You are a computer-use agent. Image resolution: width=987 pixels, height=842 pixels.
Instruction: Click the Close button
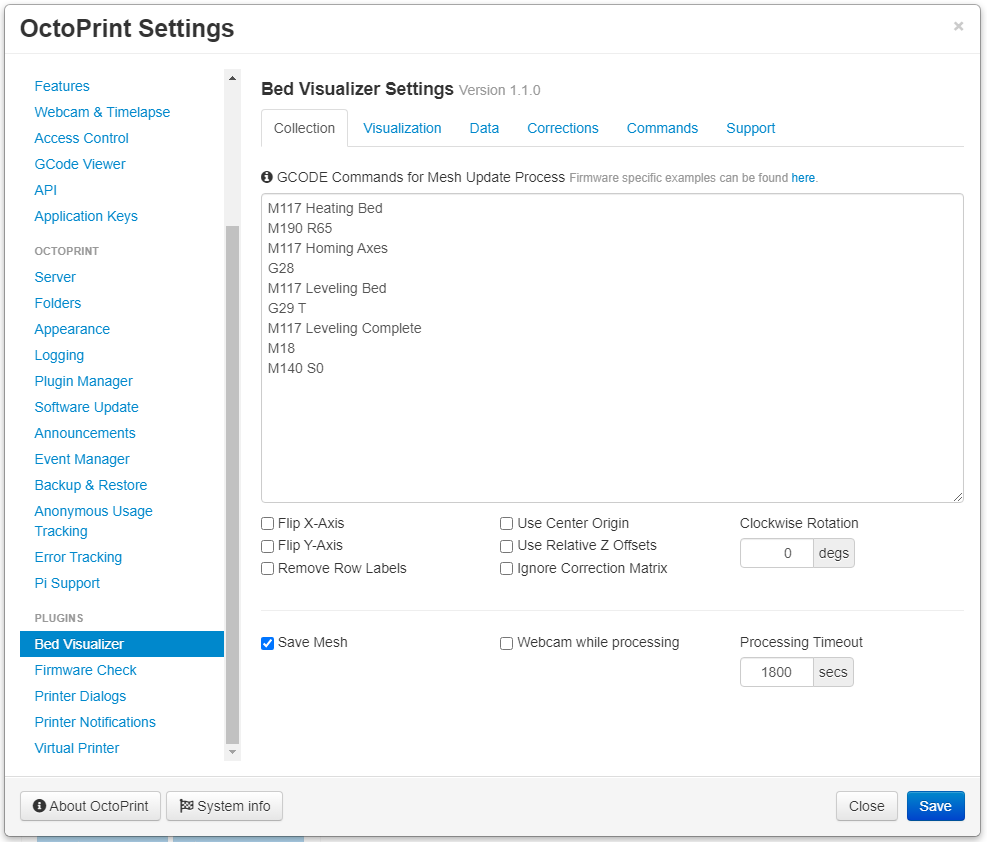866,806
